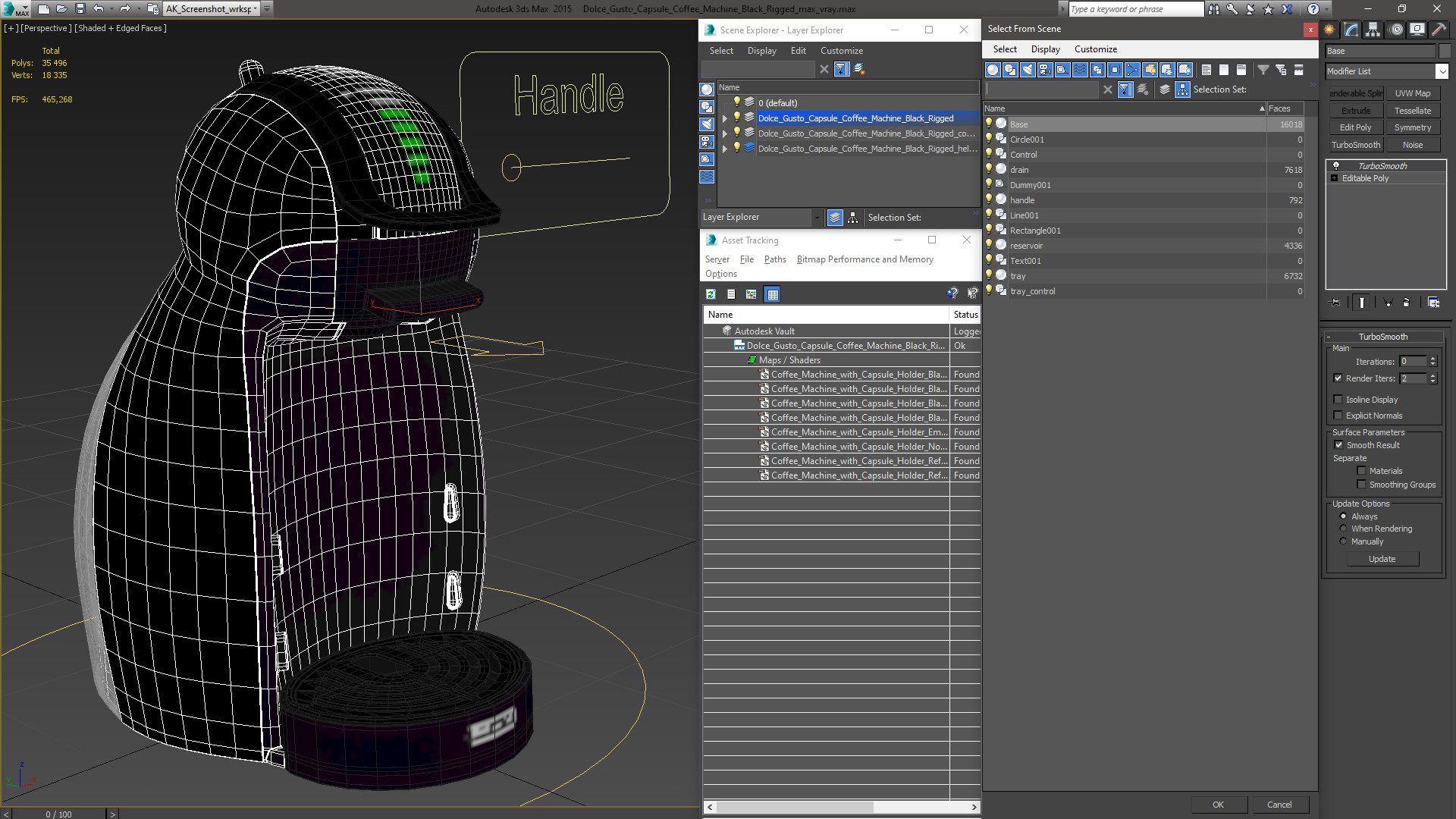Viewport: 1456px width, 819px height.
Task: Click Select None icon in Select From Scene
Action: tap(1224, 70)
